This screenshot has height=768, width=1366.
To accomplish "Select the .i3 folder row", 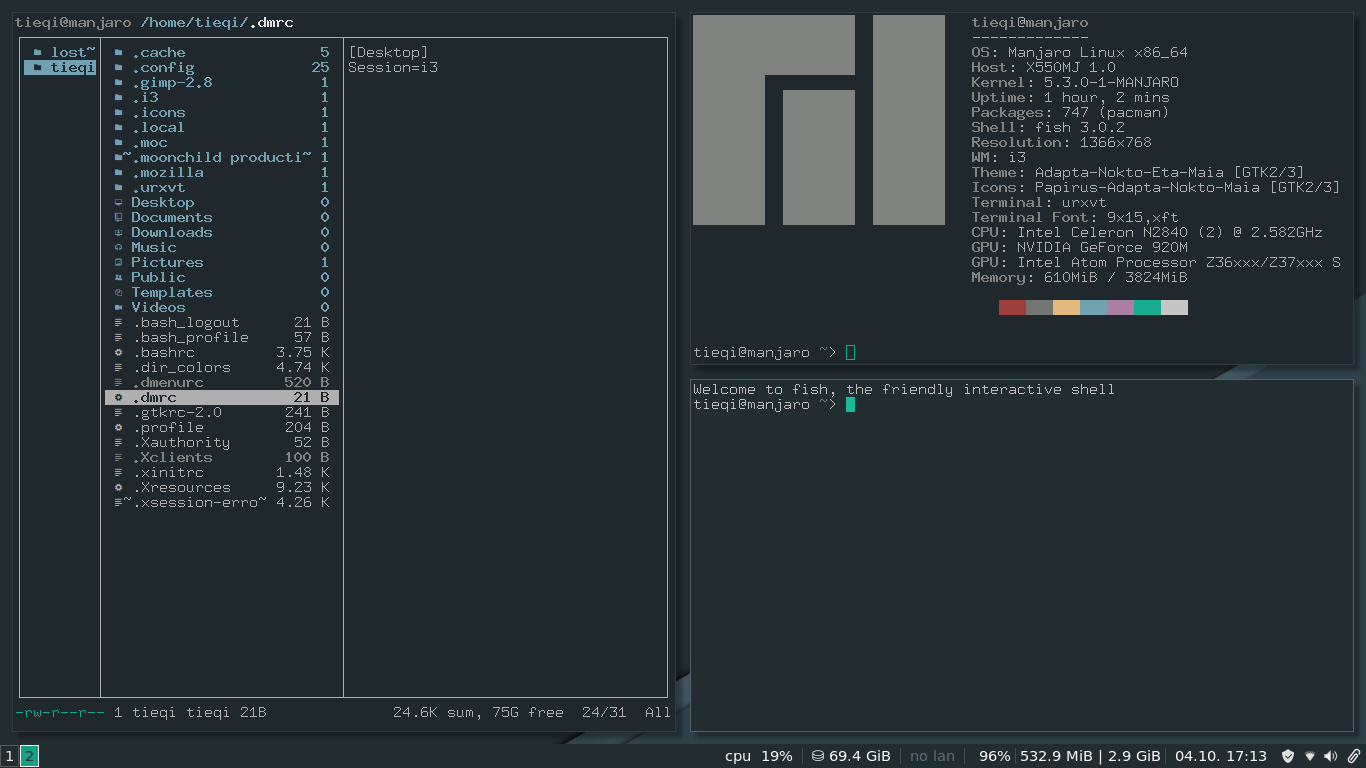I will (x=222, y=98).
